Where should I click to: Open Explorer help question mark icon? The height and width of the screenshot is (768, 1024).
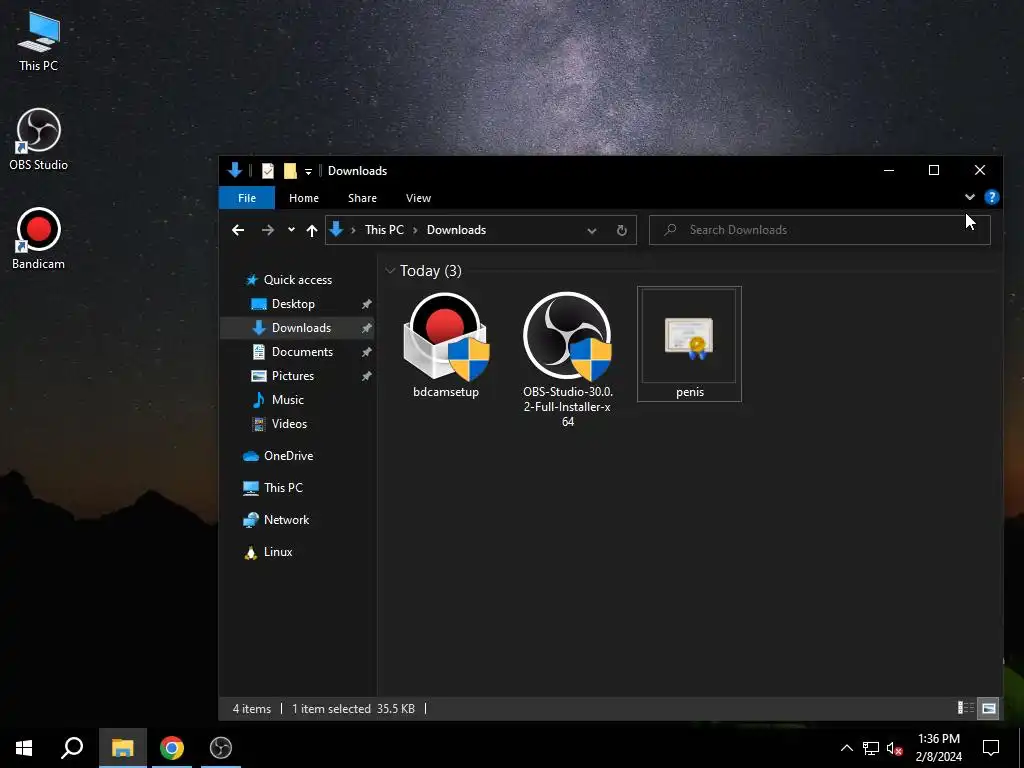[x=991, y=197]
